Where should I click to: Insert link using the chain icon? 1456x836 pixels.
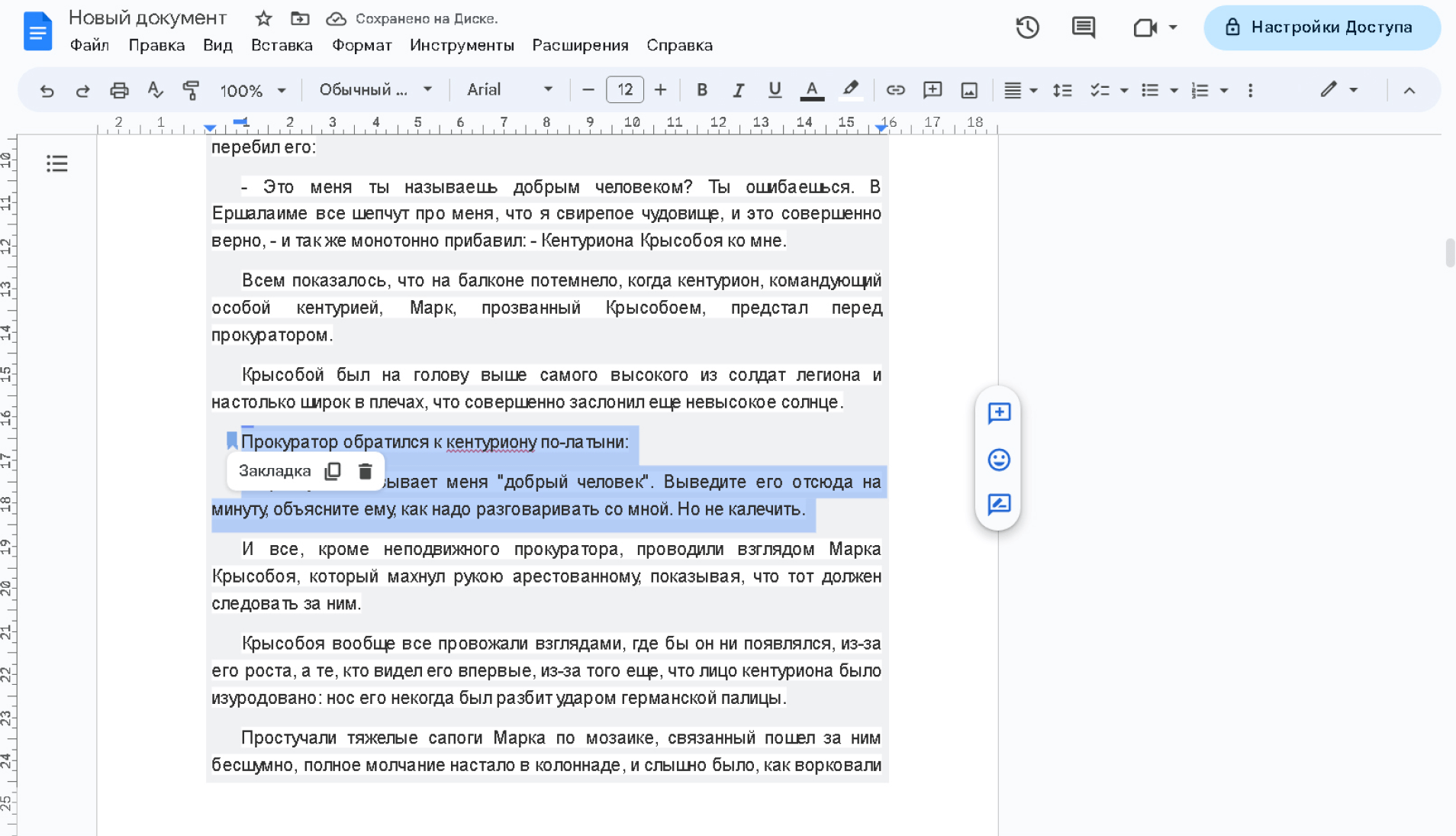pos(895,90)
